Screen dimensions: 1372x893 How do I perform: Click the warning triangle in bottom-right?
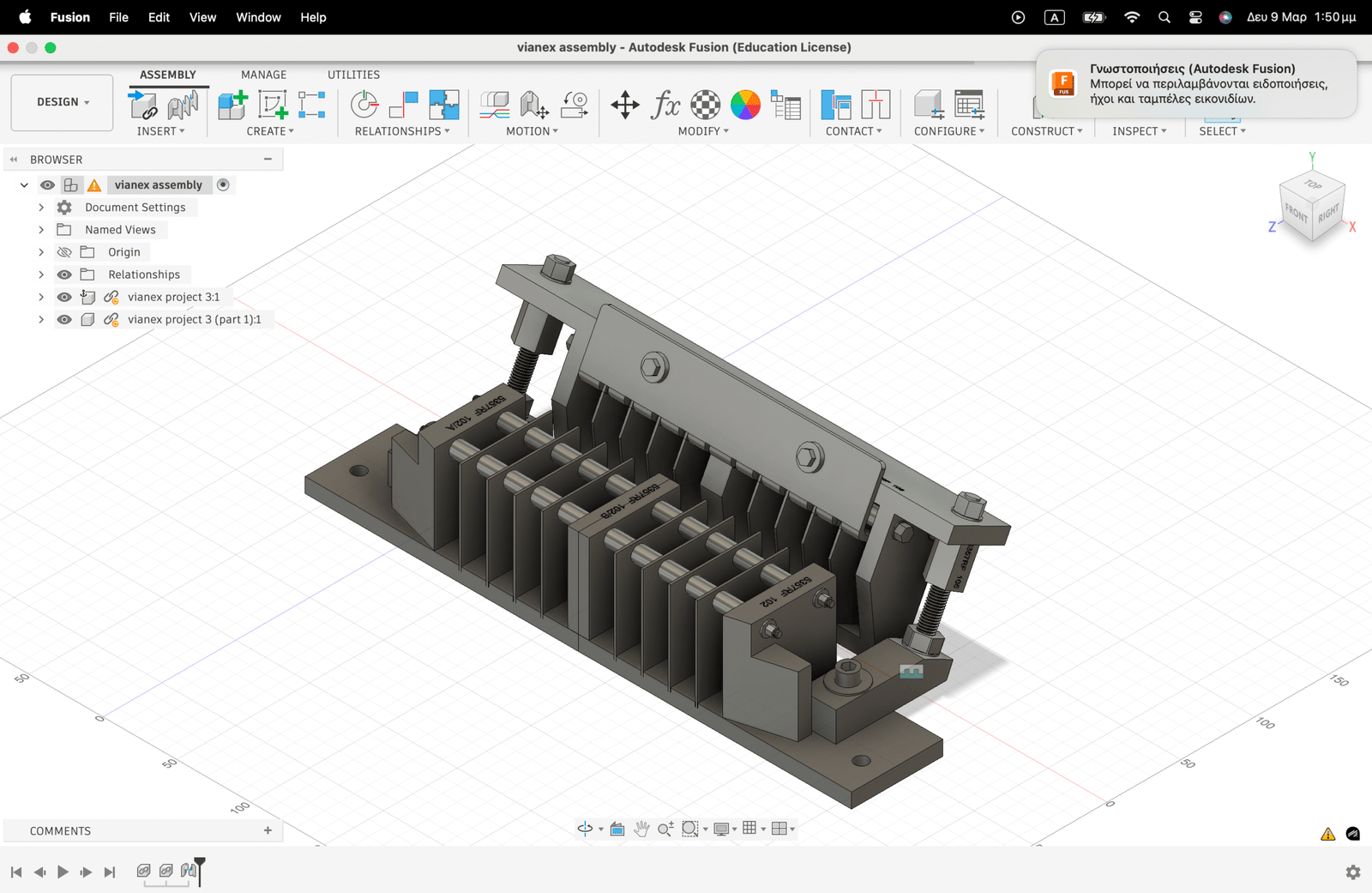point(1328,834)
